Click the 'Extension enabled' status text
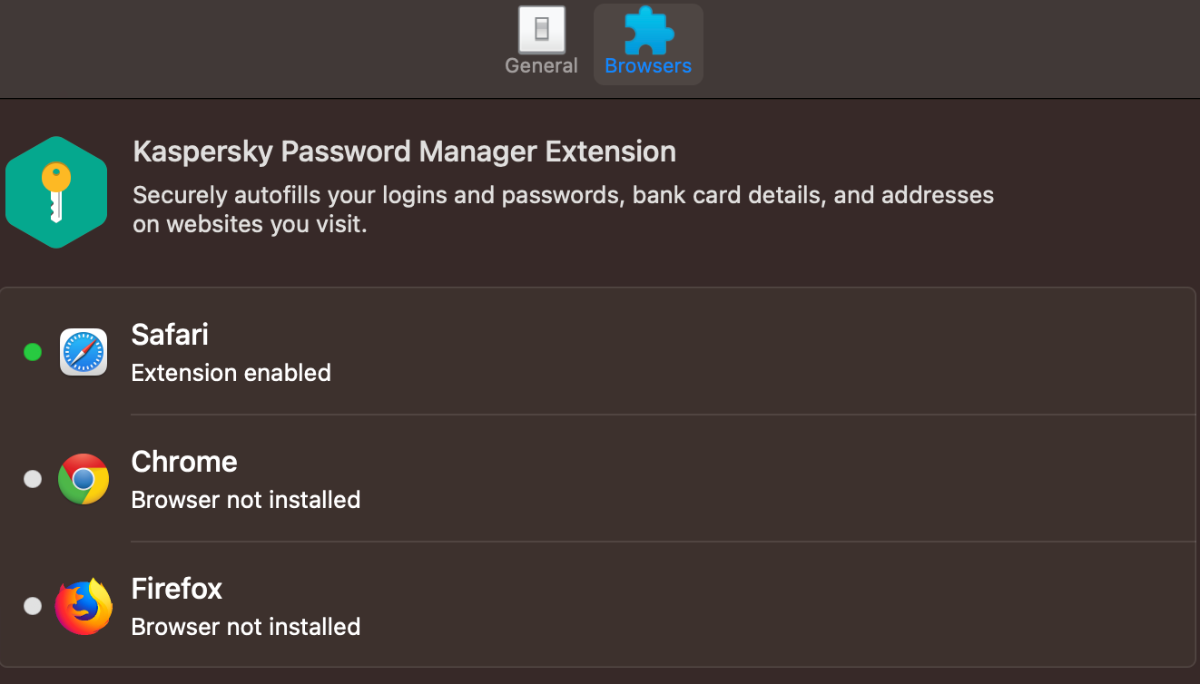1200x684 pixels. coord(231,373)
